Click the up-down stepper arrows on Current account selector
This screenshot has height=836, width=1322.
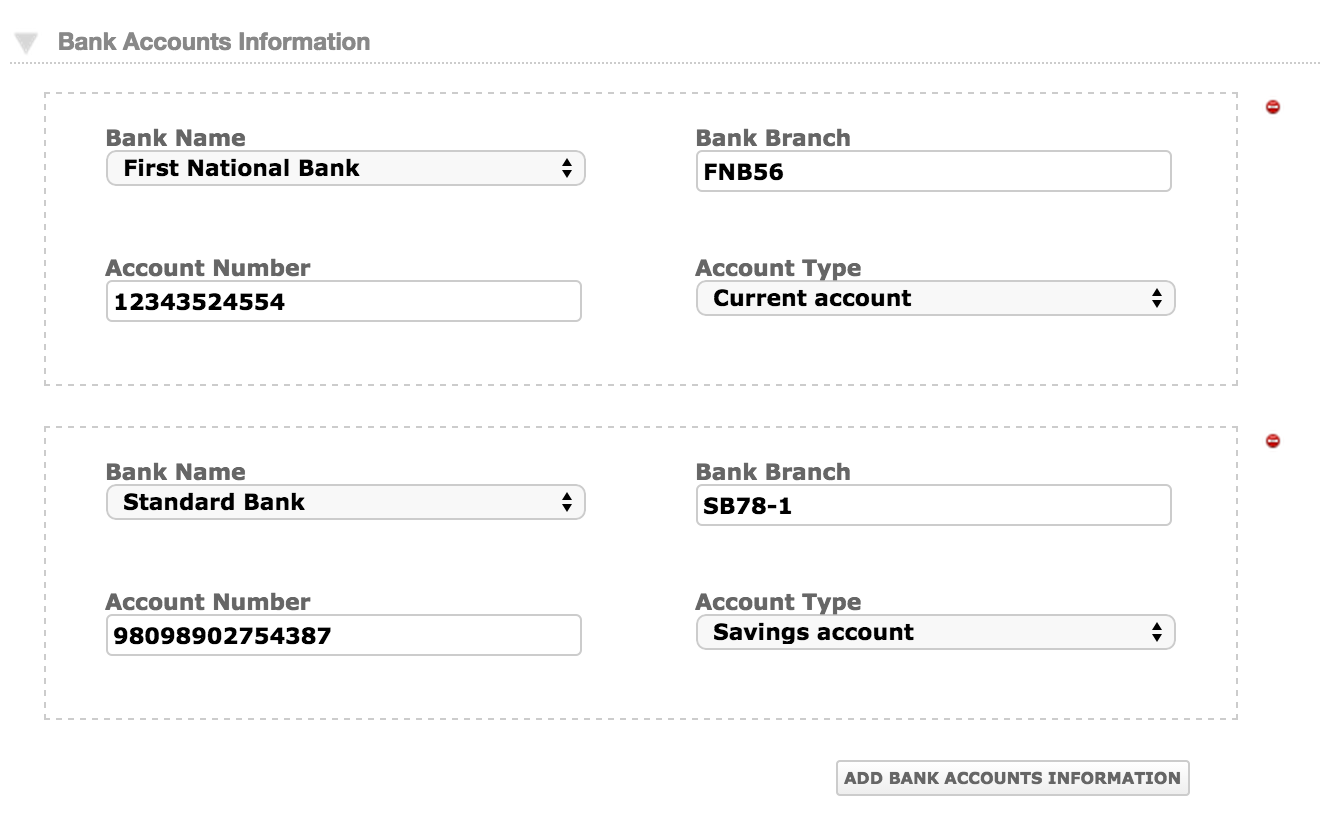(x=1159, y=298)
